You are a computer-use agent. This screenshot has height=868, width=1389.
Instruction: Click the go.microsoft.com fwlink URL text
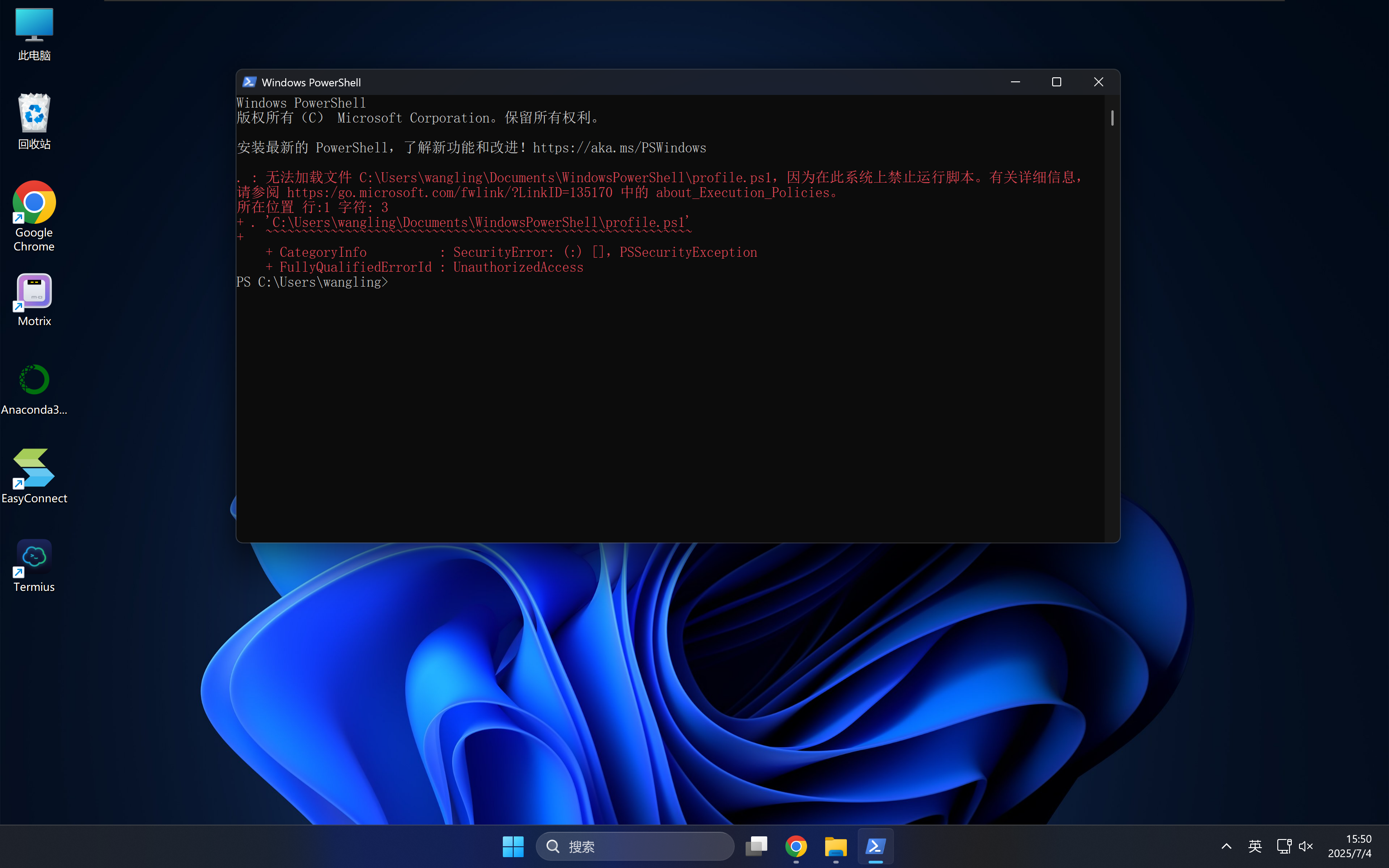449,193
